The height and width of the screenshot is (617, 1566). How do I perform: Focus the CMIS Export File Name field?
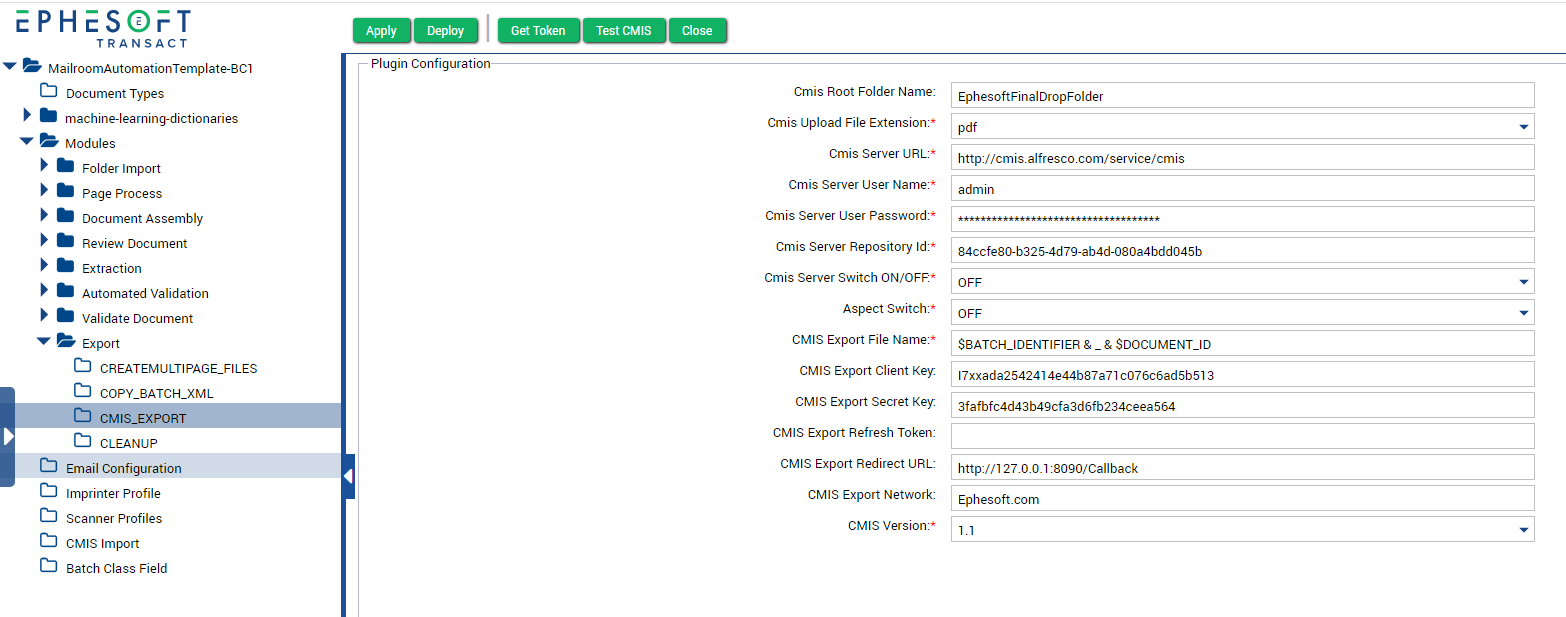click(1242, 343)
